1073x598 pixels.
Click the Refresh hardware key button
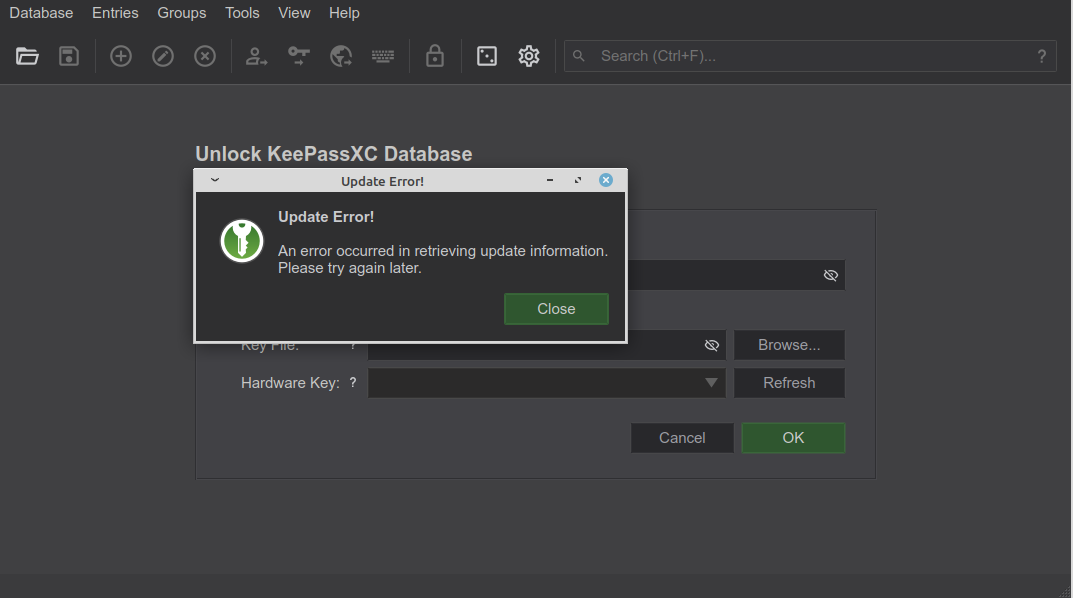789,383
